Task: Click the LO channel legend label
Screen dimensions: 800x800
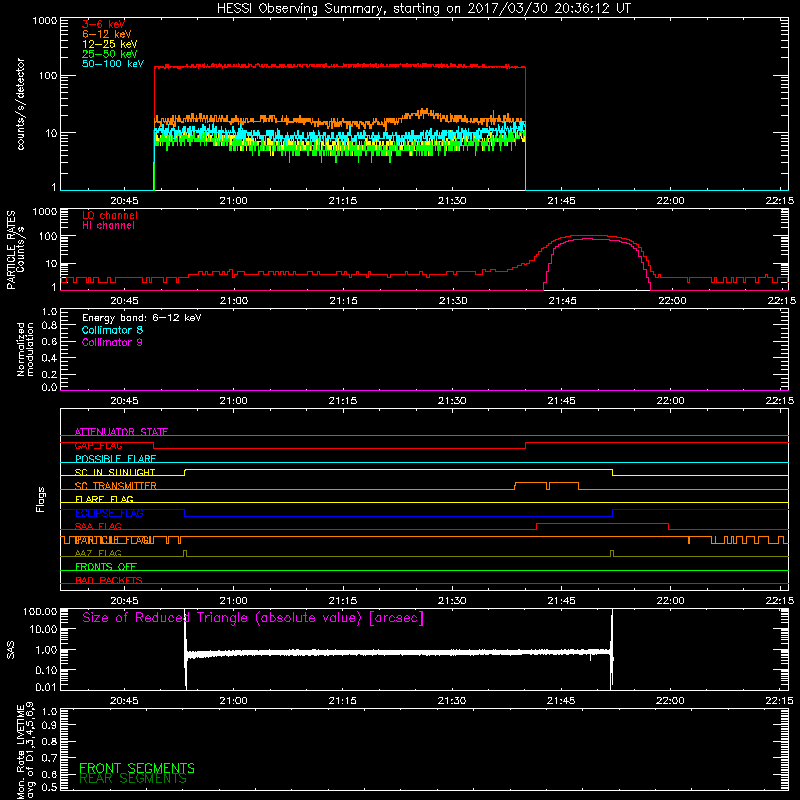Action: click(x=110, y=215)
